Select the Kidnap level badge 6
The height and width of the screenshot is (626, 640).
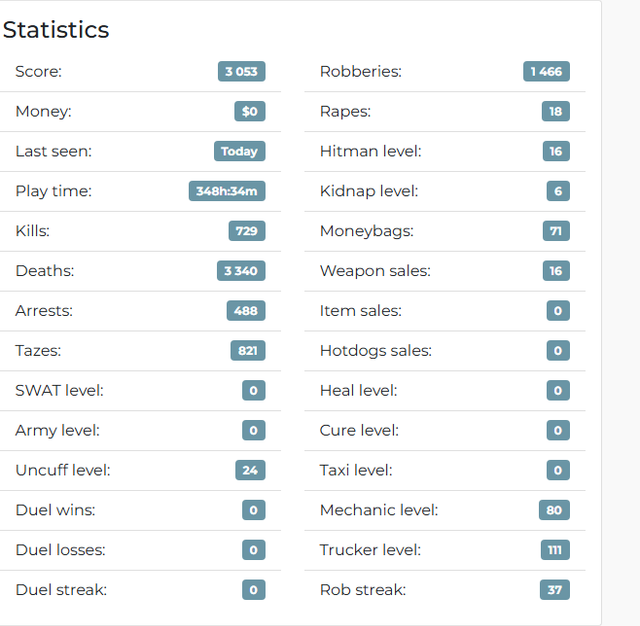pyautogui.click(x=558, y=191)
